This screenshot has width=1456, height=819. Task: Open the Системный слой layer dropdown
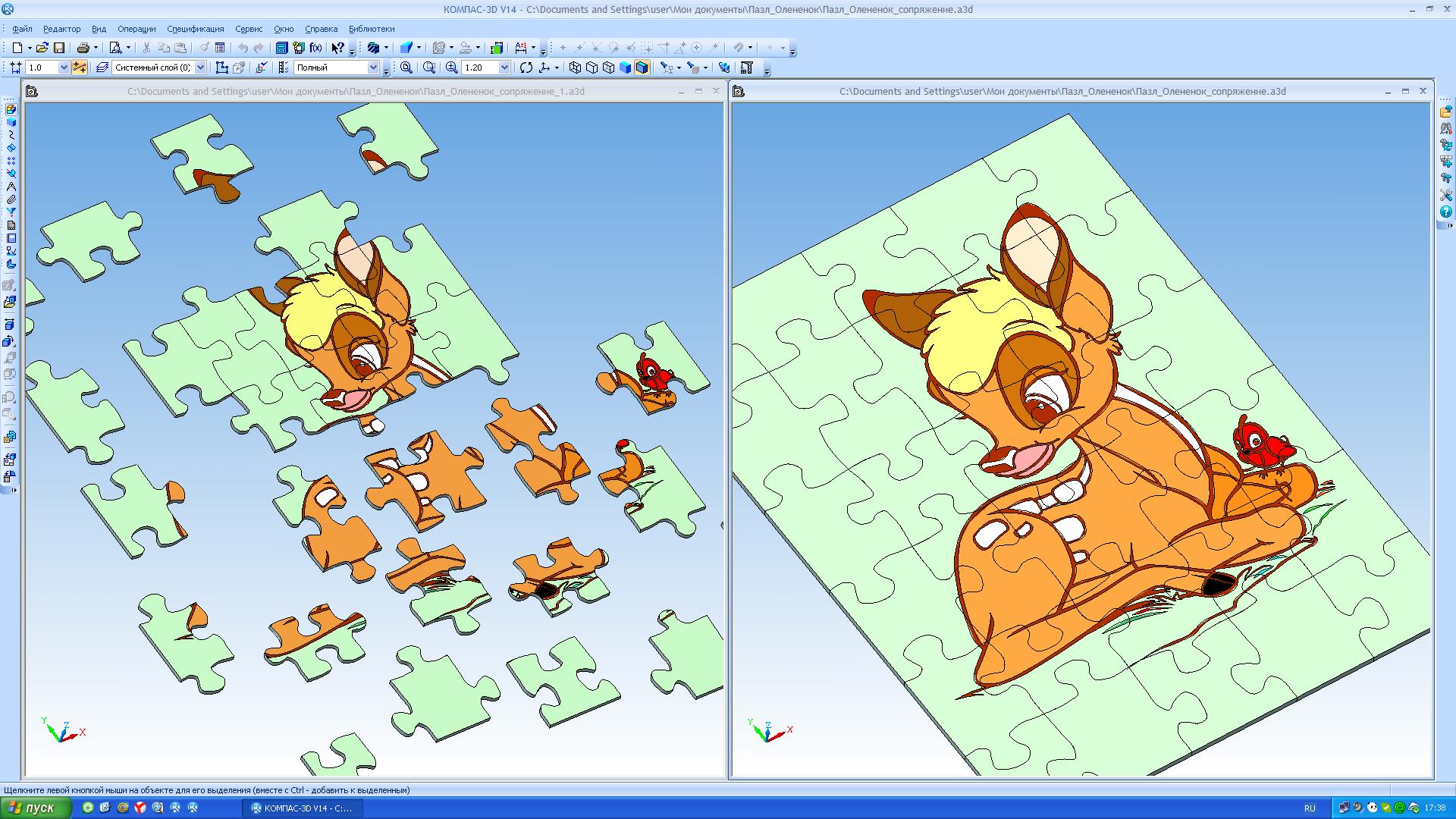201,67
